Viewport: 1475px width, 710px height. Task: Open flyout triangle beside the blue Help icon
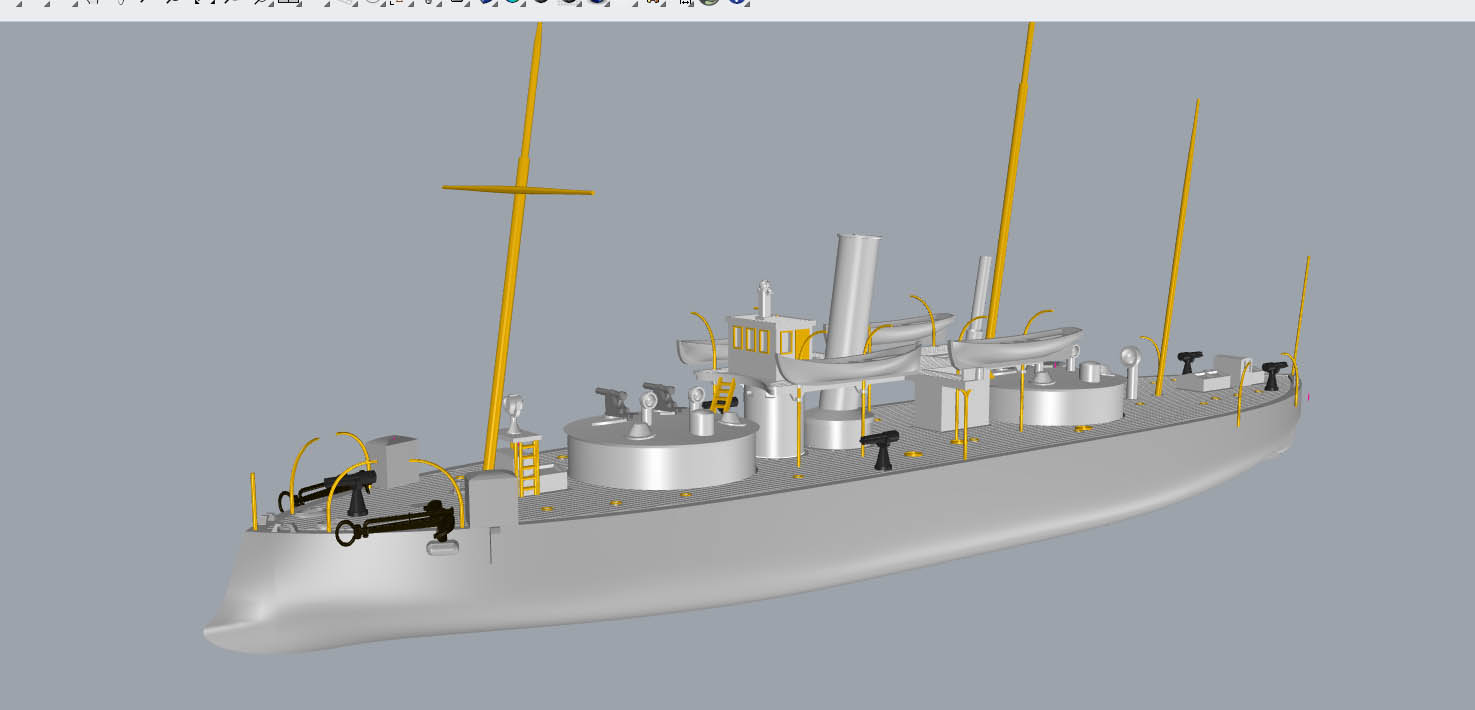(x=748, y=4)
